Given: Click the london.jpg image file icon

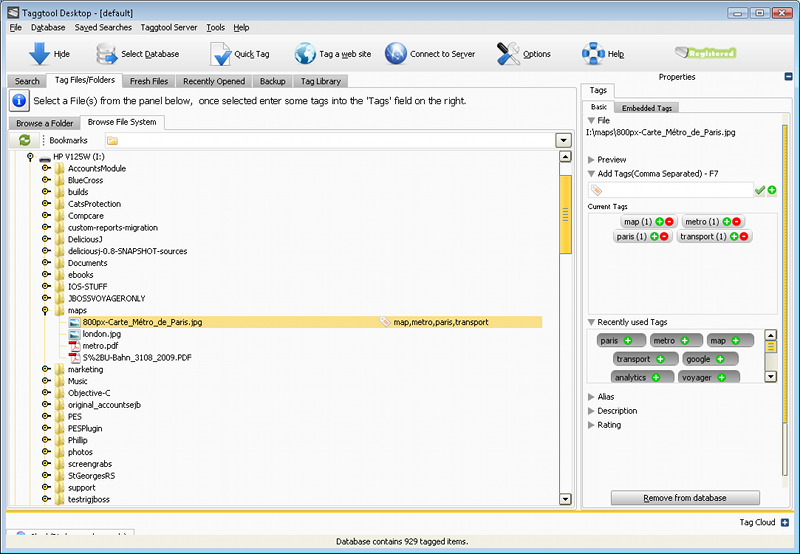Looking at the screenshot, I should pyautogui.click(x=74, y=334).
